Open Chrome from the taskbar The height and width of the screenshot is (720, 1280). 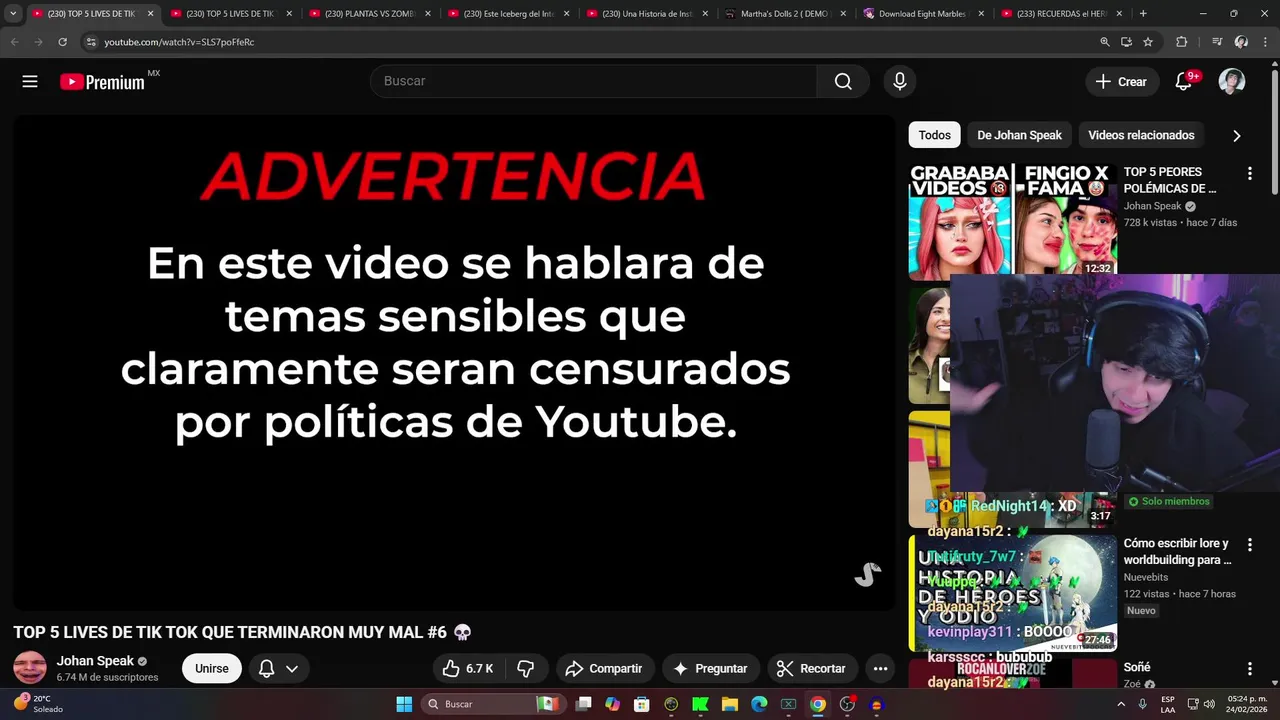tap(817, 704)
